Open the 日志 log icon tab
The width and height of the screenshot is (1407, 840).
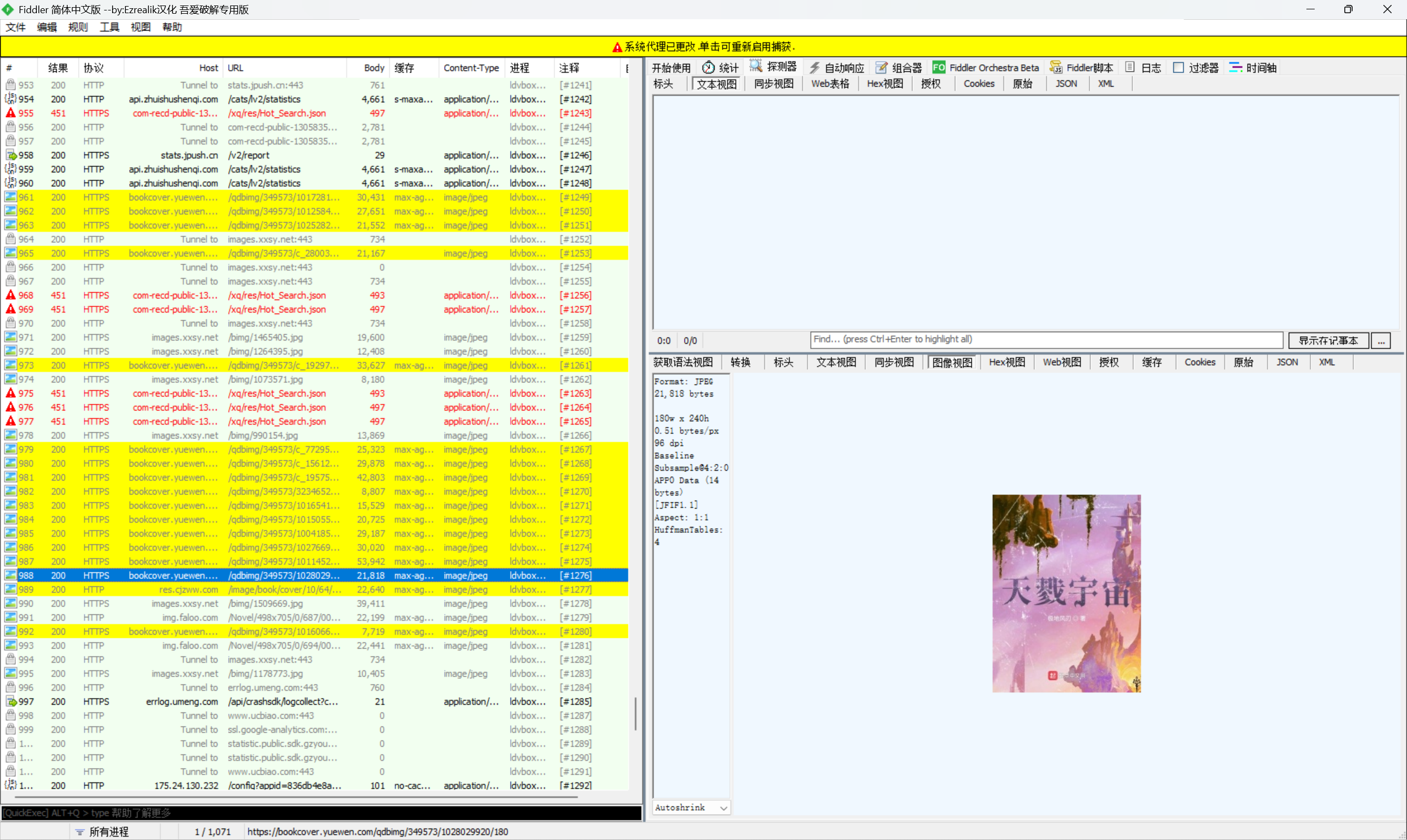click(1129, 68)
